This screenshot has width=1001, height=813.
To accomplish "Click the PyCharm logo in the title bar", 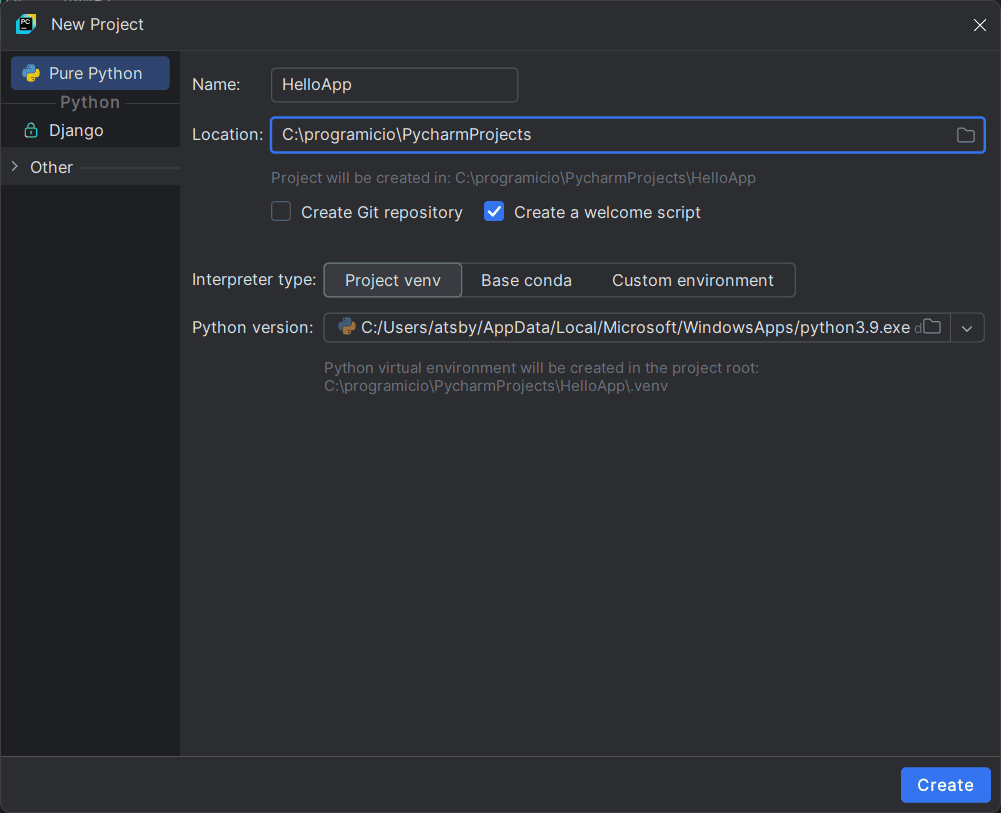I will coord(26,24).
